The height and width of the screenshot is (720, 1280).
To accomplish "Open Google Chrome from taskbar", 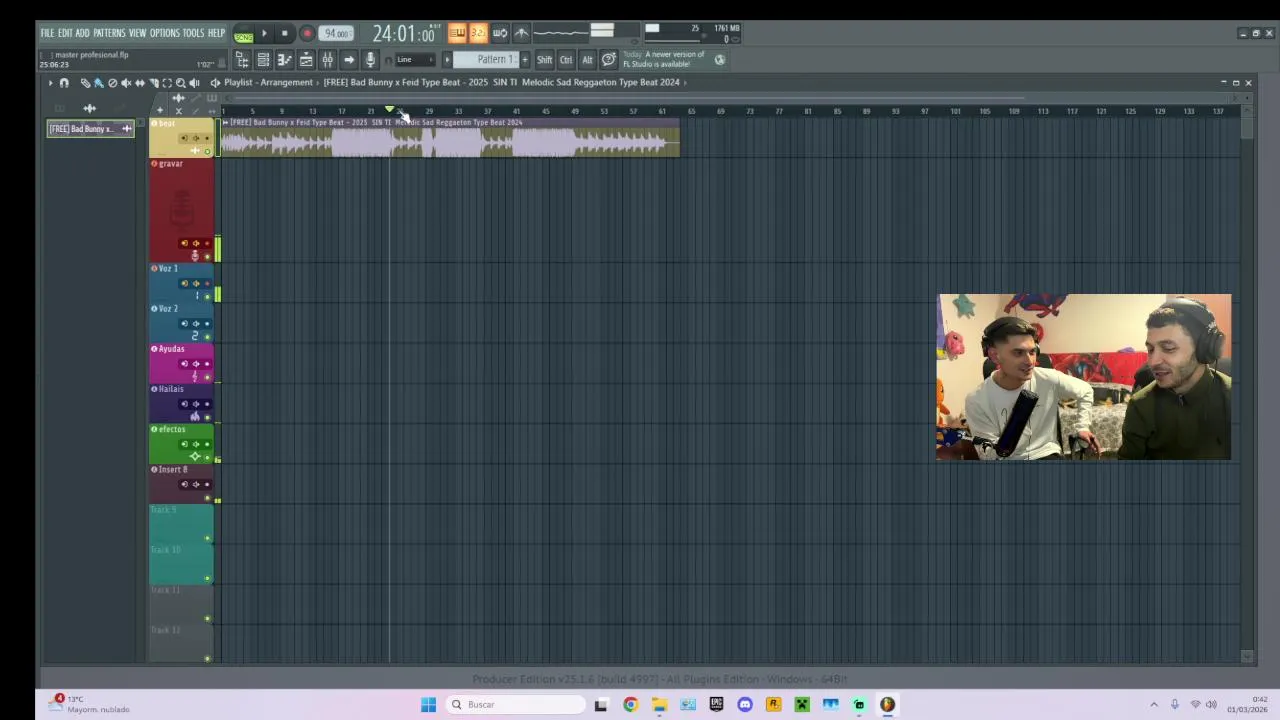I will point(630,705).
